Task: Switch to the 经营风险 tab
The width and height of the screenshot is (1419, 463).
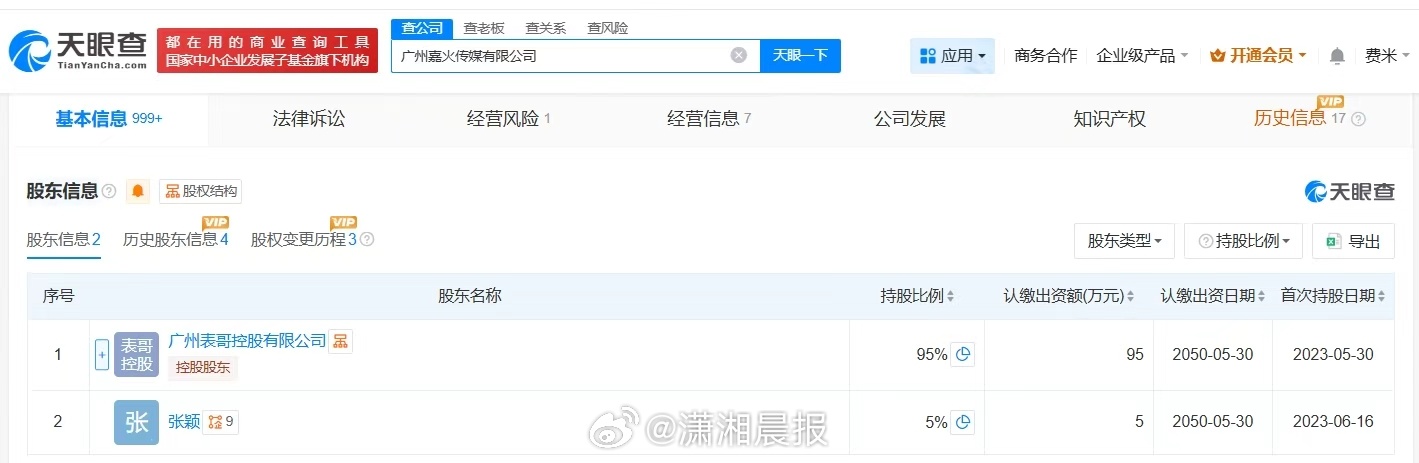Action: pos(508,119)
